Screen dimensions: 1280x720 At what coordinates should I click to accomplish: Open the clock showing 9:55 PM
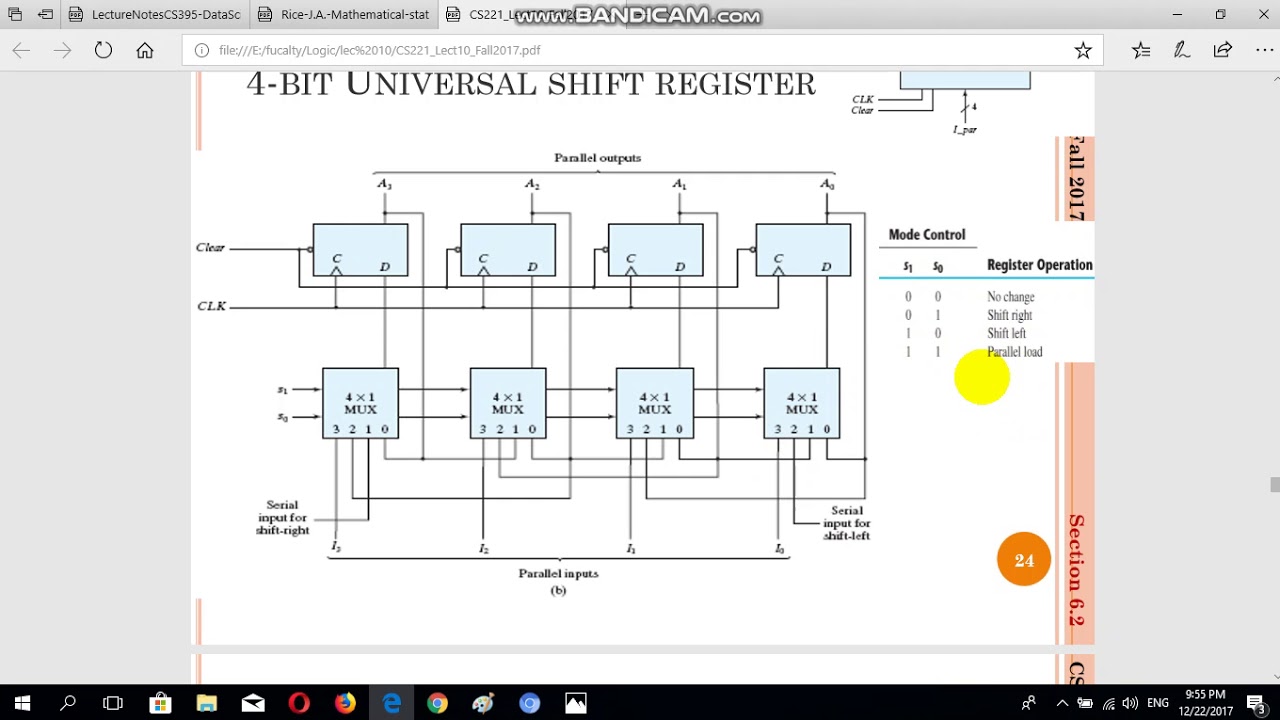pyautogui.click(x=1204, y=703)
